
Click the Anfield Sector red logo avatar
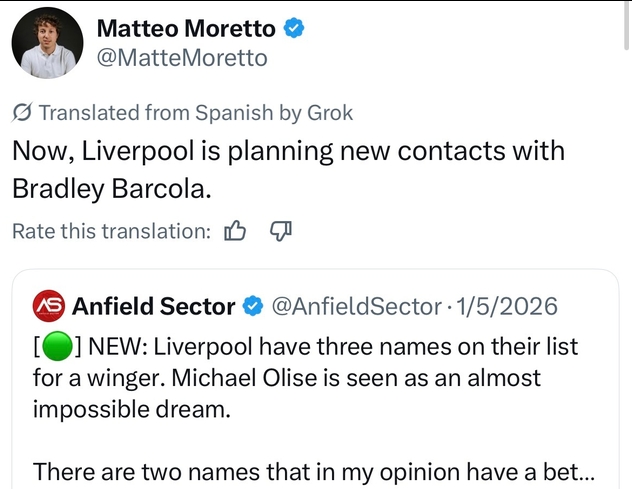[48, 306]
